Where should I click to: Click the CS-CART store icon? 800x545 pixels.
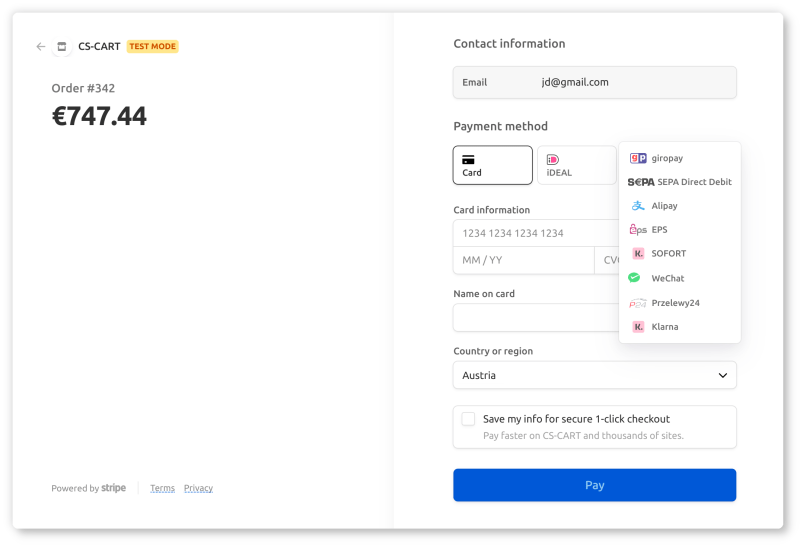pyautogui.click(x=62, y=47)
